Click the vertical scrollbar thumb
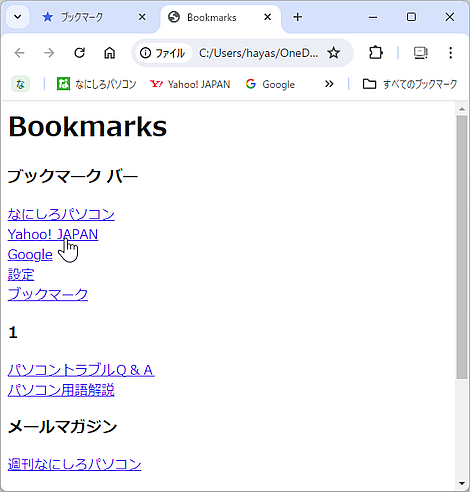 (x=462, y=247)
